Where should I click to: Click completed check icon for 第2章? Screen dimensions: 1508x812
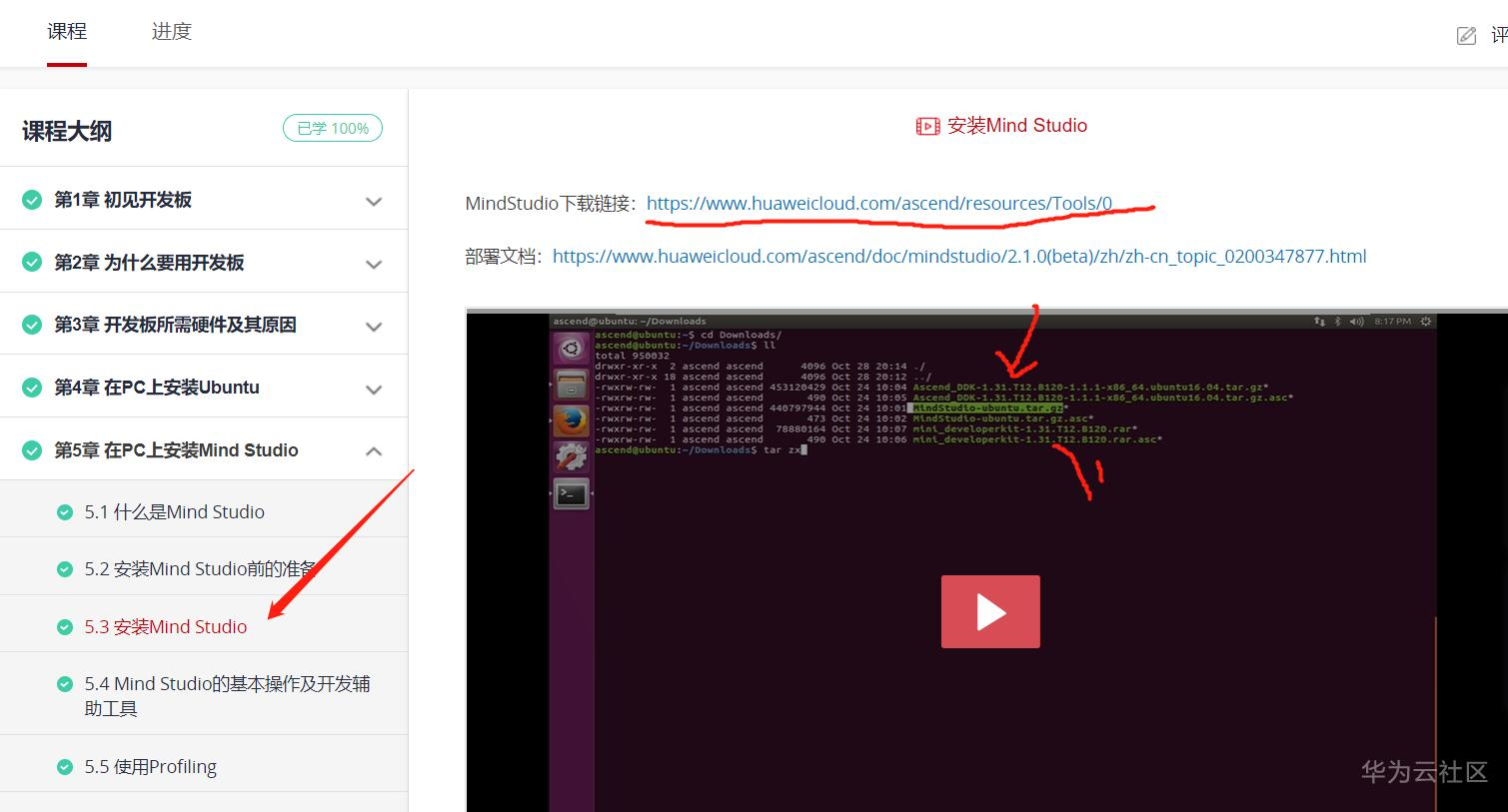coord(32,263)
